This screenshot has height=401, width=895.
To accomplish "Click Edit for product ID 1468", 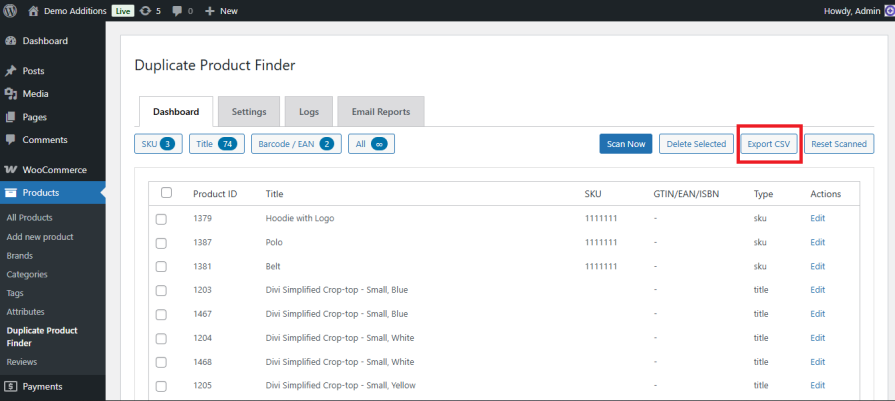I will point(817,362).
